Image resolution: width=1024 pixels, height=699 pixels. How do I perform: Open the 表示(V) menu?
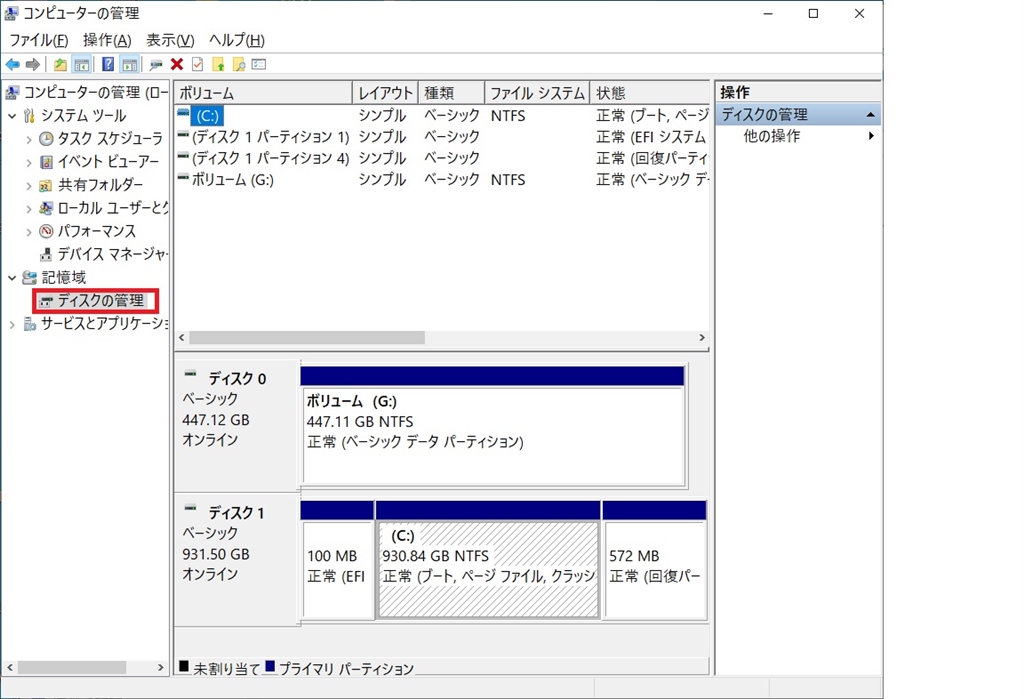click(170, 41)
